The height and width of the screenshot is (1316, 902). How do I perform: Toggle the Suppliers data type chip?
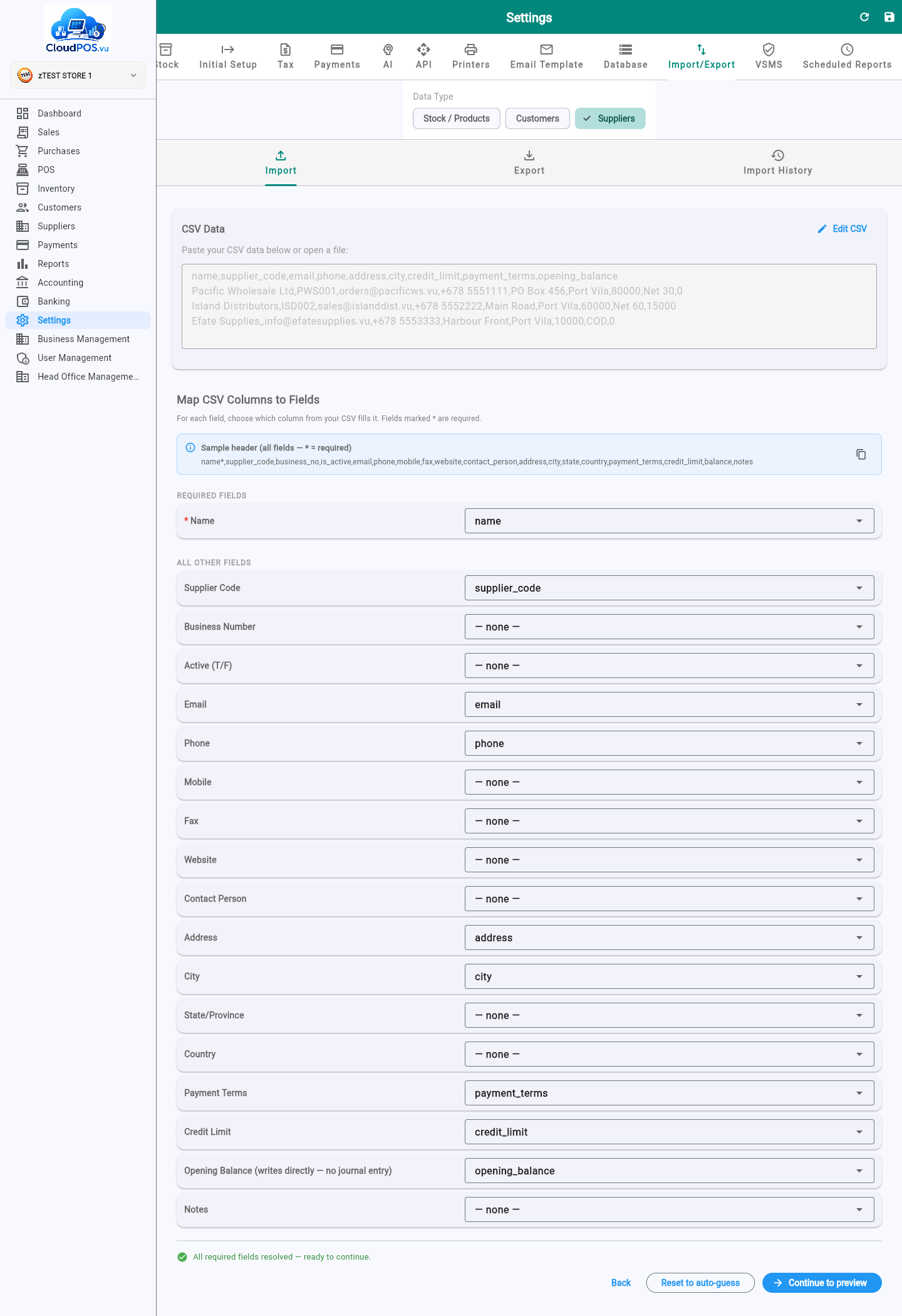pos(610,118)
